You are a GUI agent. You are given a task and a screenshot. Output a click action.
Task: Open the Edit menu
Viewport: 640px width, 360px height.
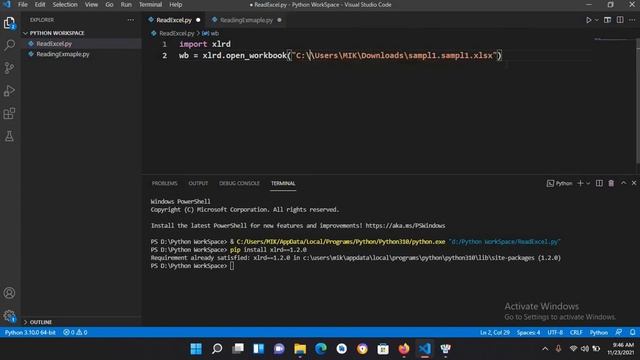(x=40, y=5)
